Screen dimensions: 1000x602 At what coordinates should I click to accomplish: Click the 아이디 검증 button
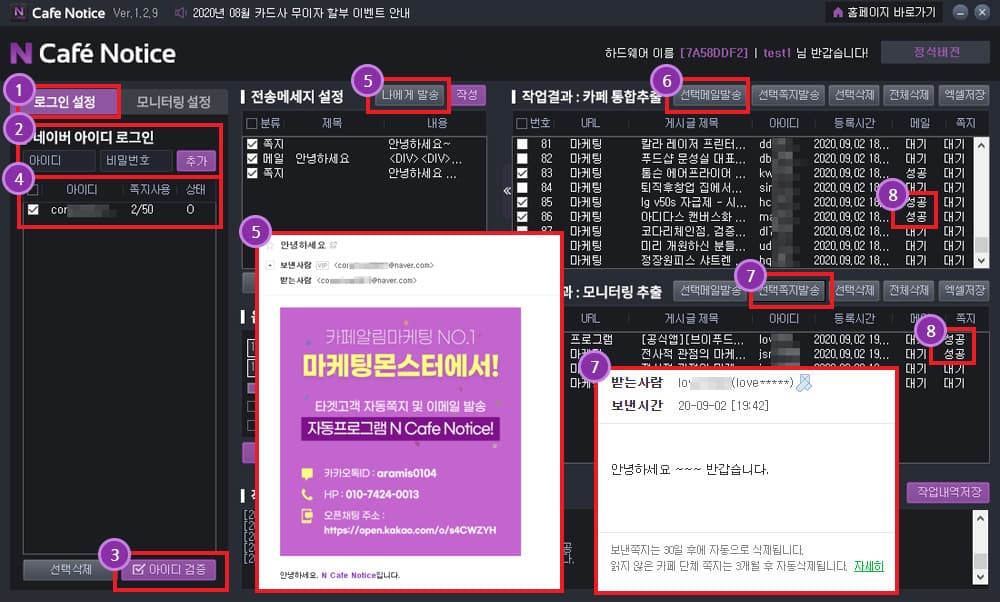170,569
